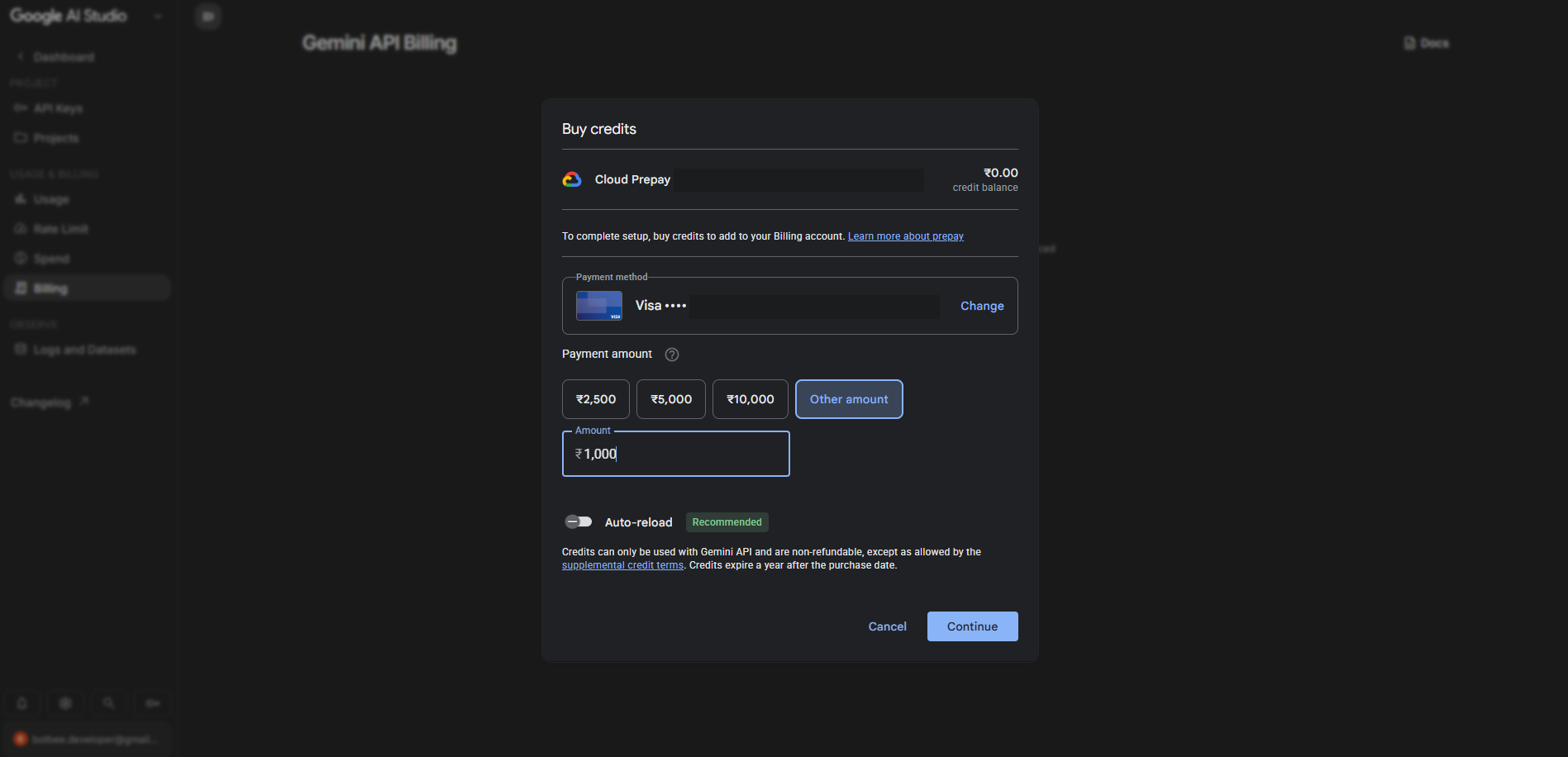Click the help icon beside Payment amount

coord(672,355)
